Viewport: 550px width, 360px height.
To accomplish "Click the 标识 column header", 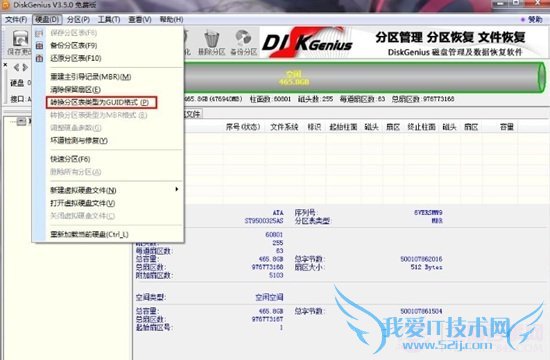I will [314, 127].
